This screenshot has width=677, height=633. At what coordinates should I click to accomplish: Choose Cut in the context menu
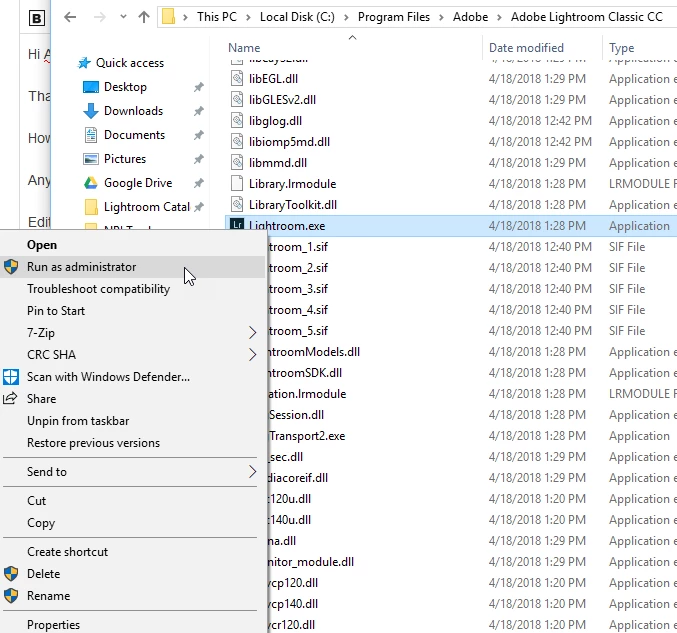point(36,501)
